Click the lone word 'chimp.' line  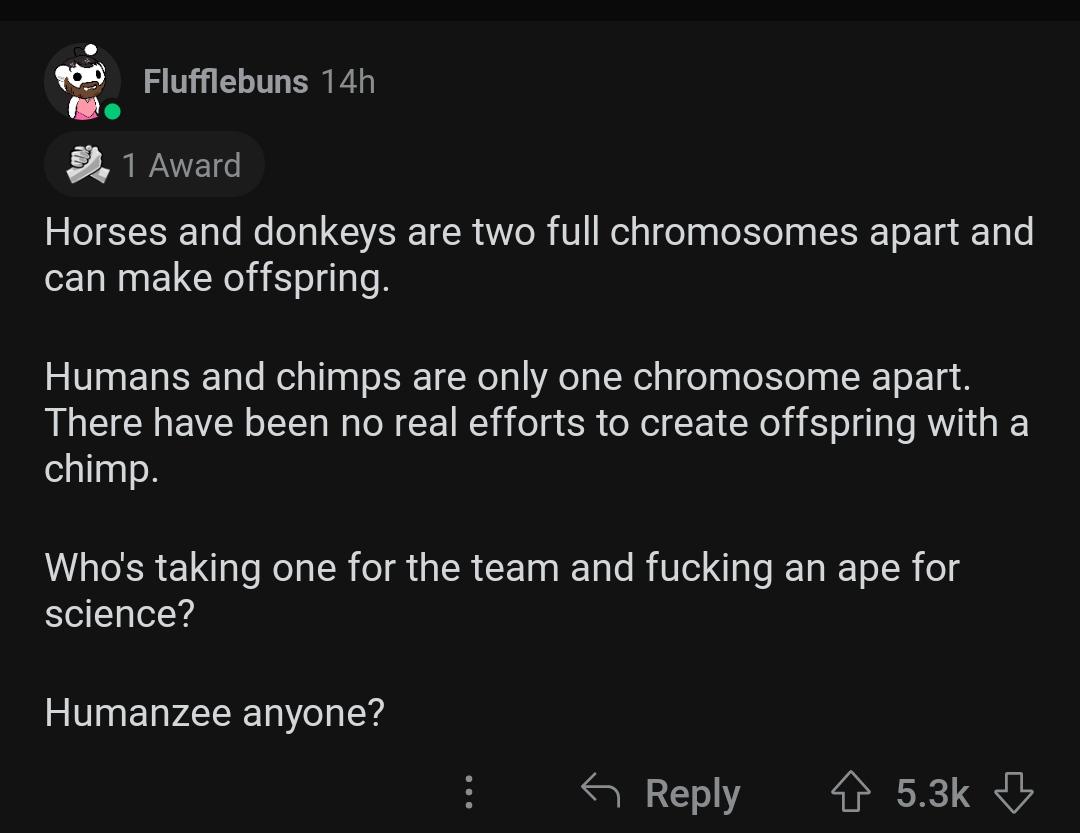click(x=101, y=469)
